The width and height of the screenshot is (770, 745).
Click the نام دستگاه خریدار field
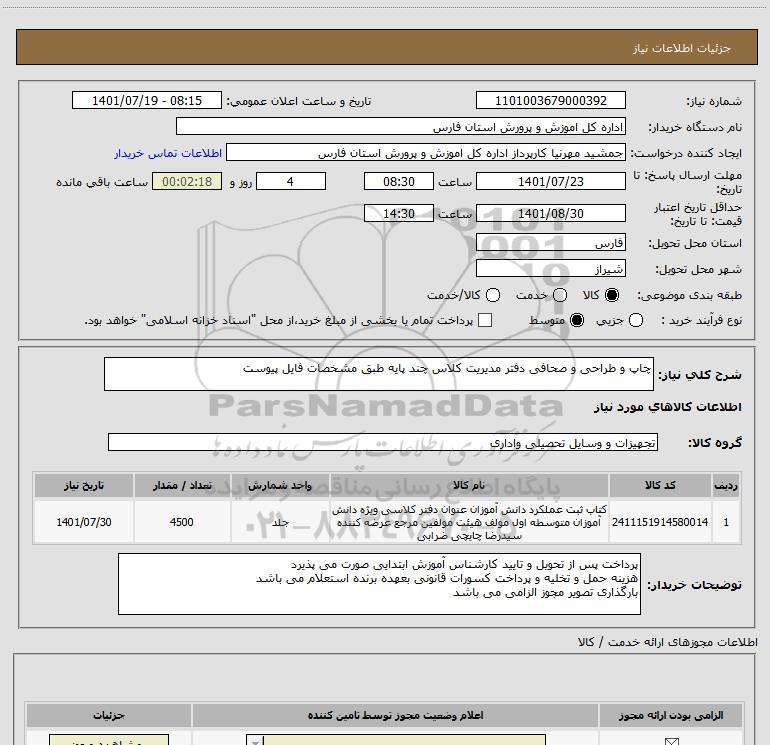(x=401, y=127)
